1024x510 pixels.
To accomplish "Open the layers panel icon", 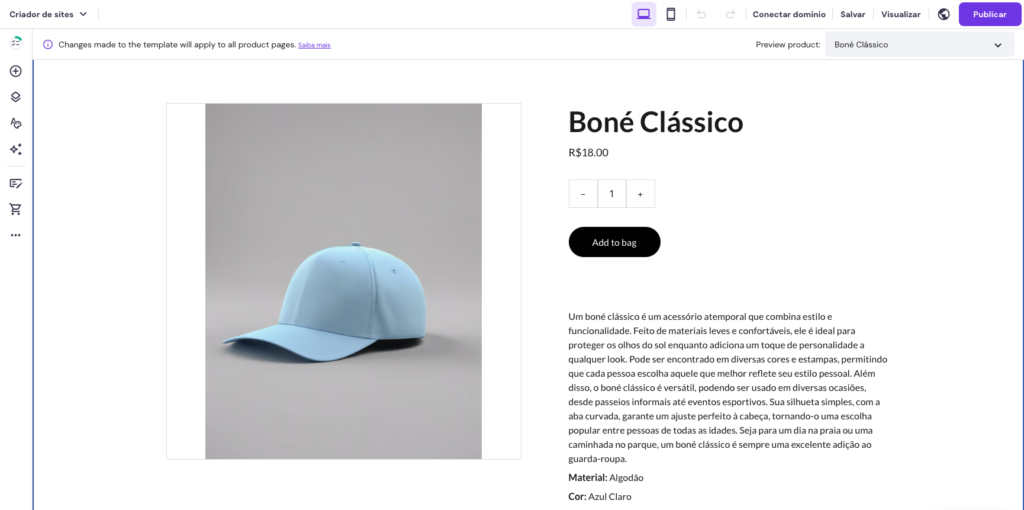I will pos(15,97).
